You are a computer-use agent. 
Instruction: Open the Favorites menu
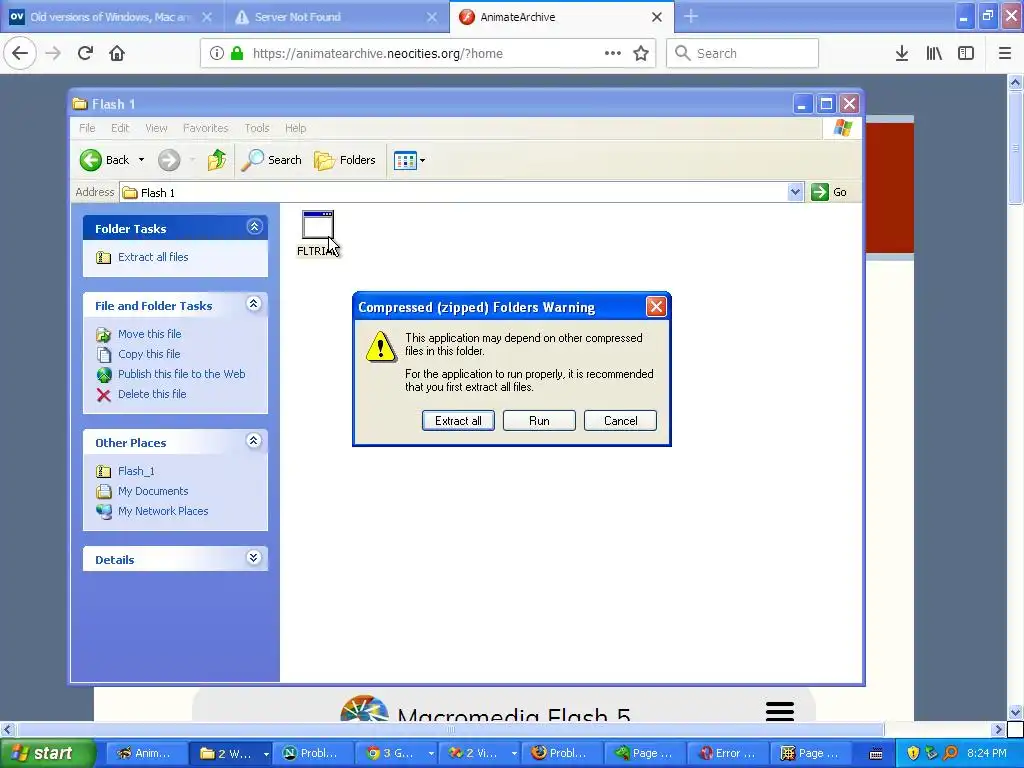[x=205, y=128]
